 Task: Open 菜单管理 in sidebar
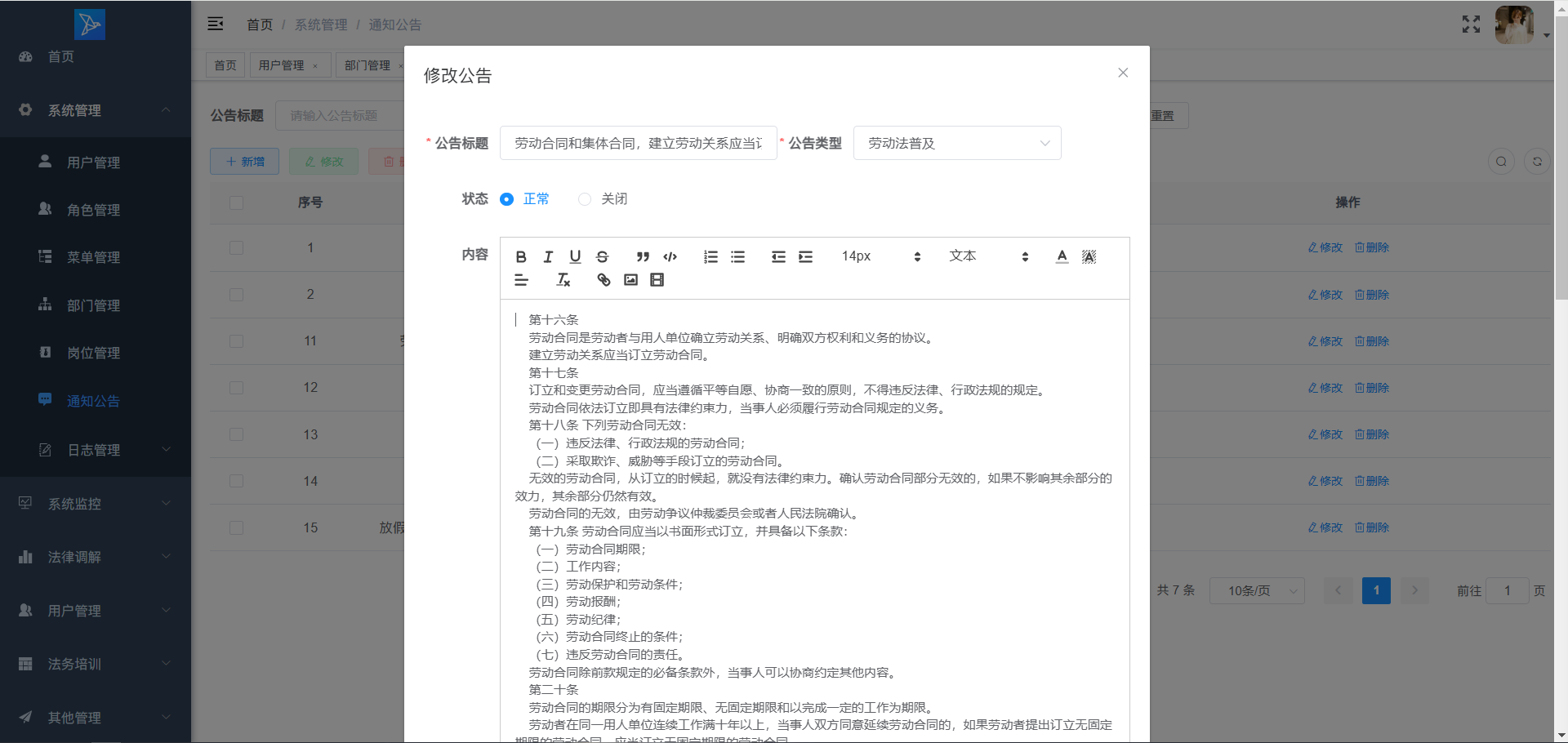(96, 257)
